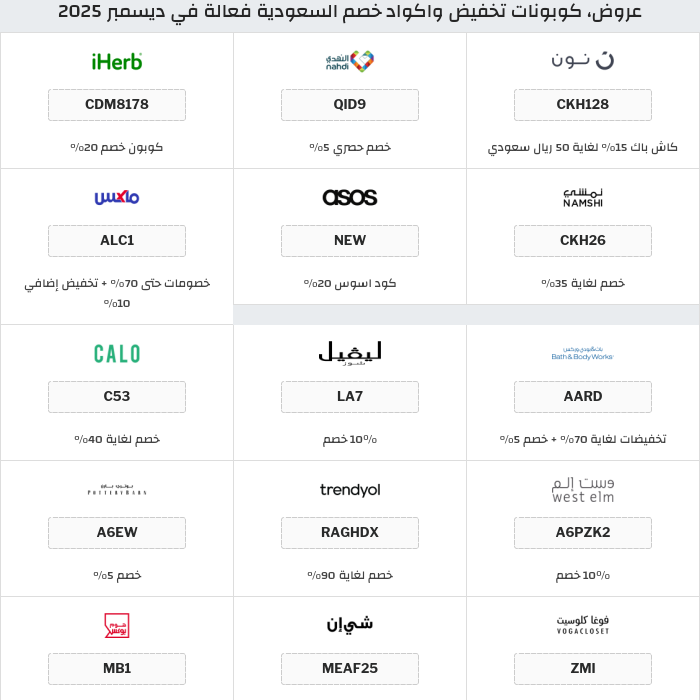The height and width of the screenshot is (700, 700).
Task: Select the Pottery Barn logo
Action: (x=117, y=490)
